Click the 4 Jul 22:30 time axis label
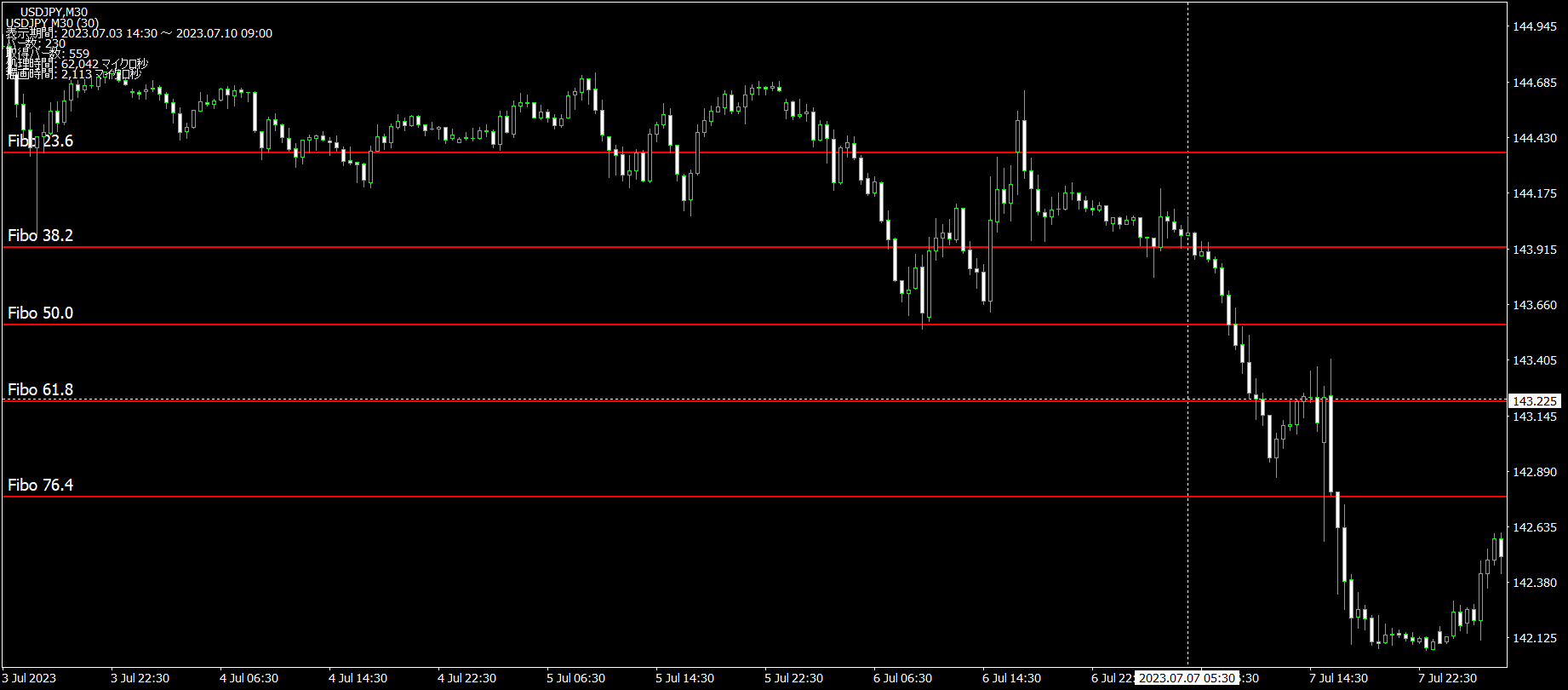1568x690 pixels. point(466,678)
